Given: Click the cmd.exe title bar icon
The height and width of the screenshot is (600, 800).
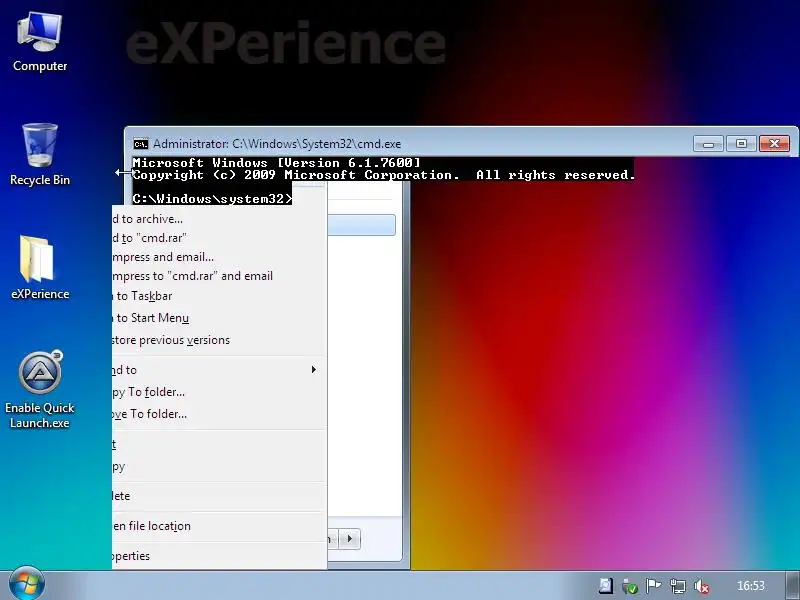Looking at the screenshot, I should [141, 144].
